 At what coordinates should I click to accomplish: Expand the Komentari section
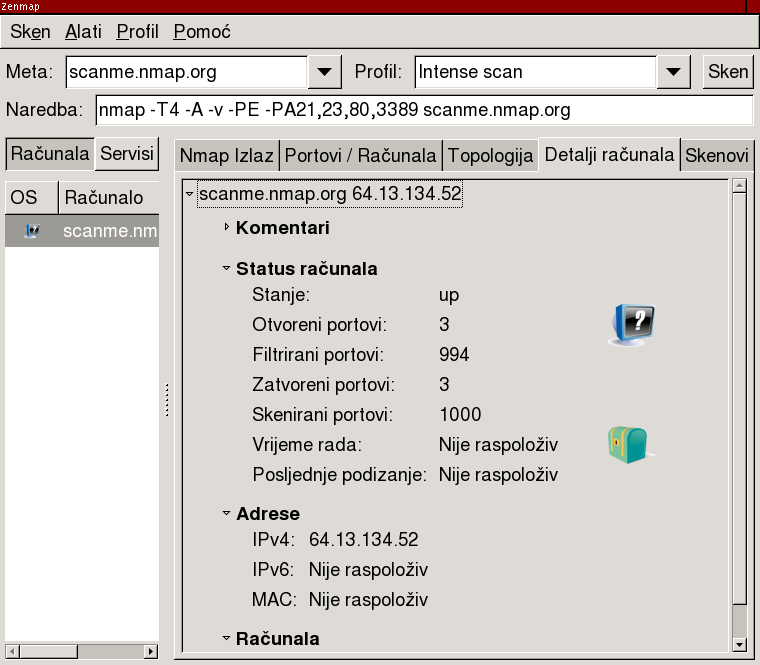click(227, 228)
